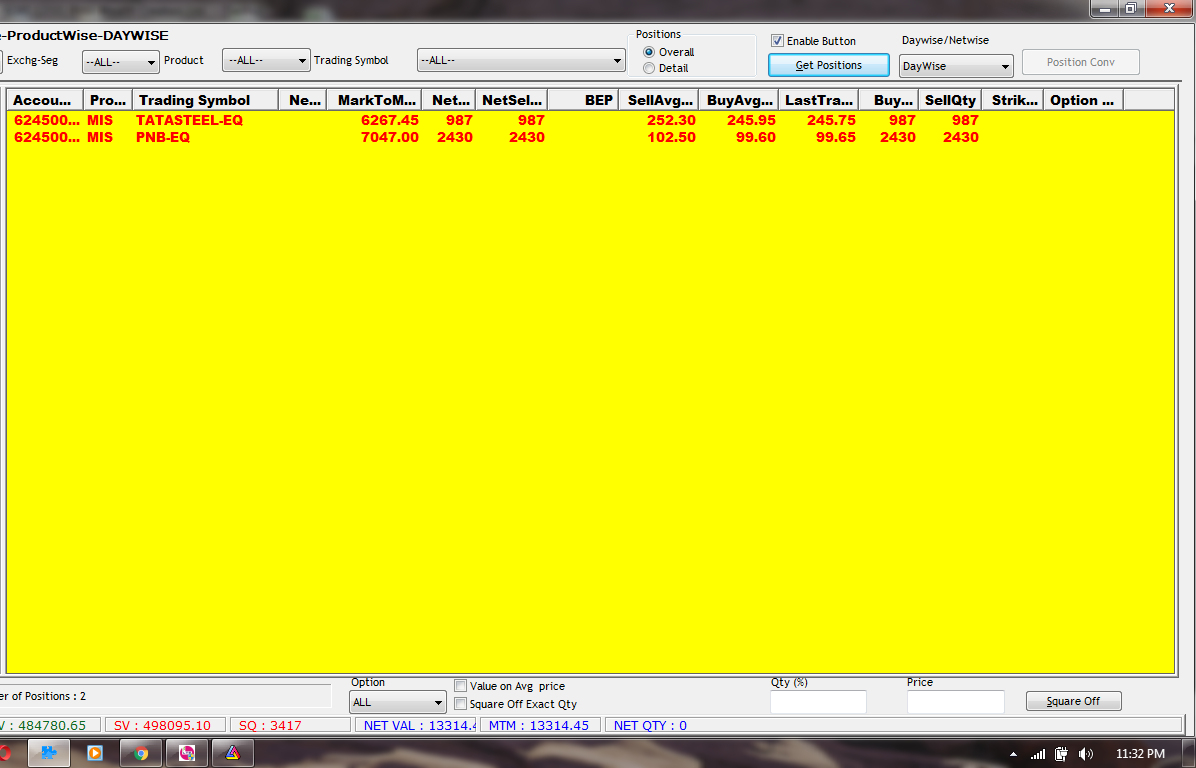This screenshot has width=1196, height=768.
Task: Show hidden system tray icons arrow
Action: pos(1013,754)
